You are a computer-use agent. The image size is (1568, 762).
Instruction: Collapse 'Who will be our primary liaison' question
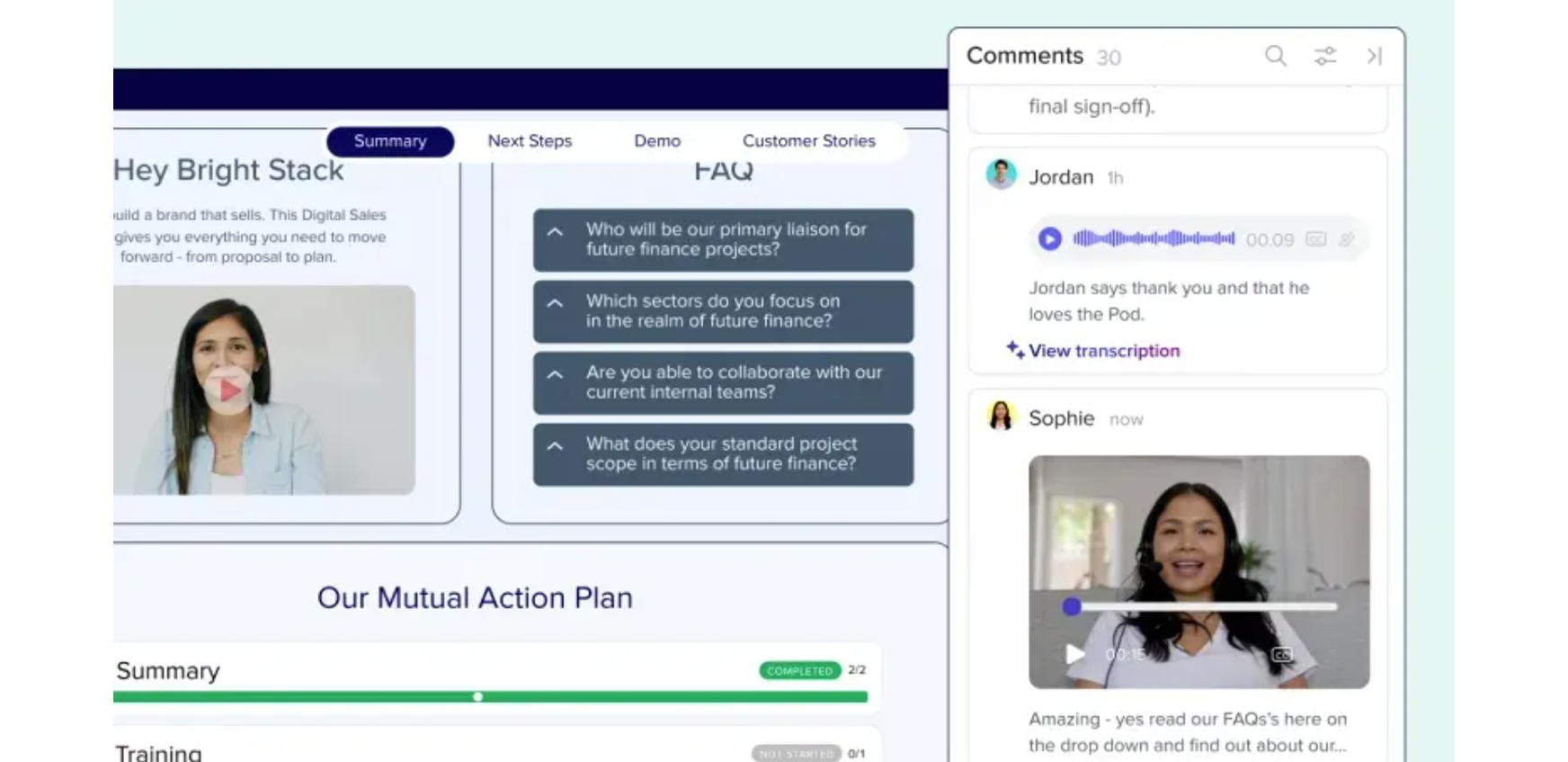click(556, 232)
